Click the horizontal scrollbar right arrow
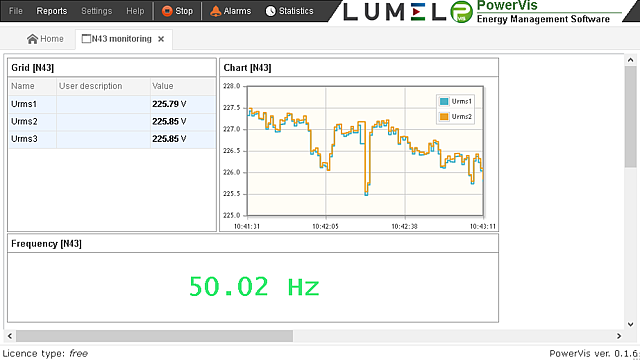Image resolution: width=640 pixels, height=360 pixels. point(619,336)
